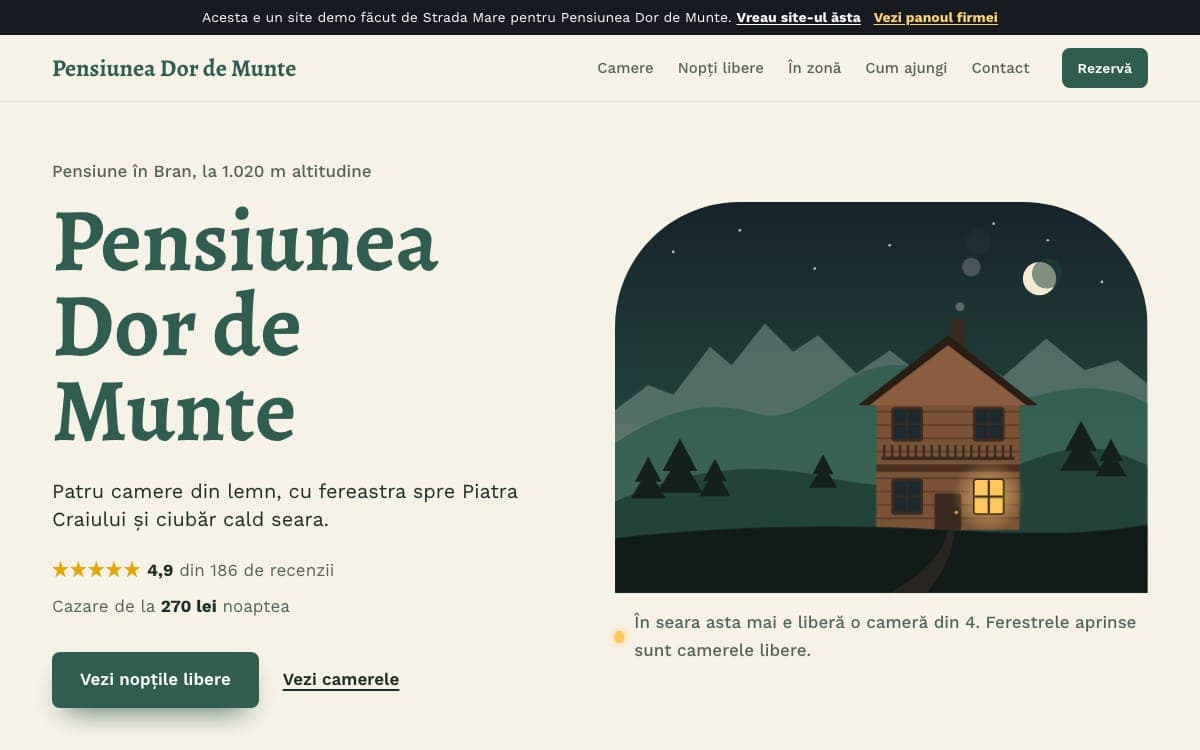Image resolution: width=1200 pixels, height=750 pixels.
Task: Click the Vezi nopțile libere button
Action: 155,680
